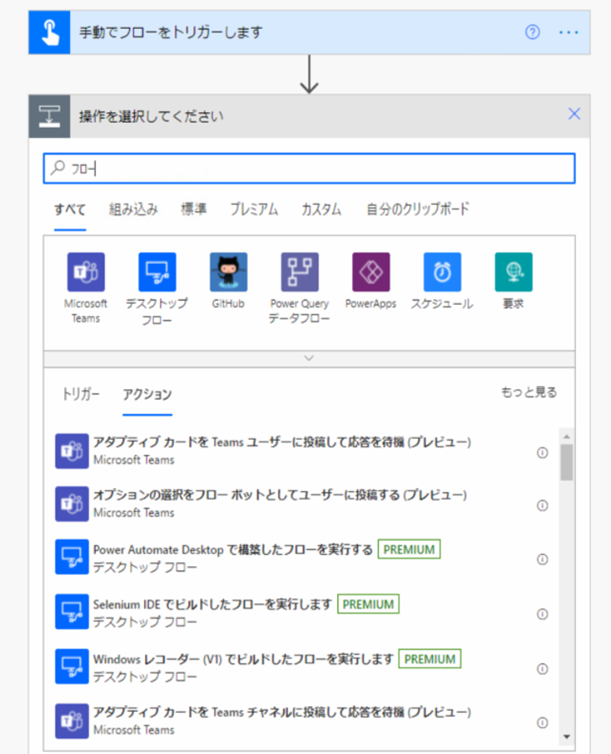Show info for Teams チャネル adaptive card action
Viewport: 611px width, 754px height.
point(542,723)
